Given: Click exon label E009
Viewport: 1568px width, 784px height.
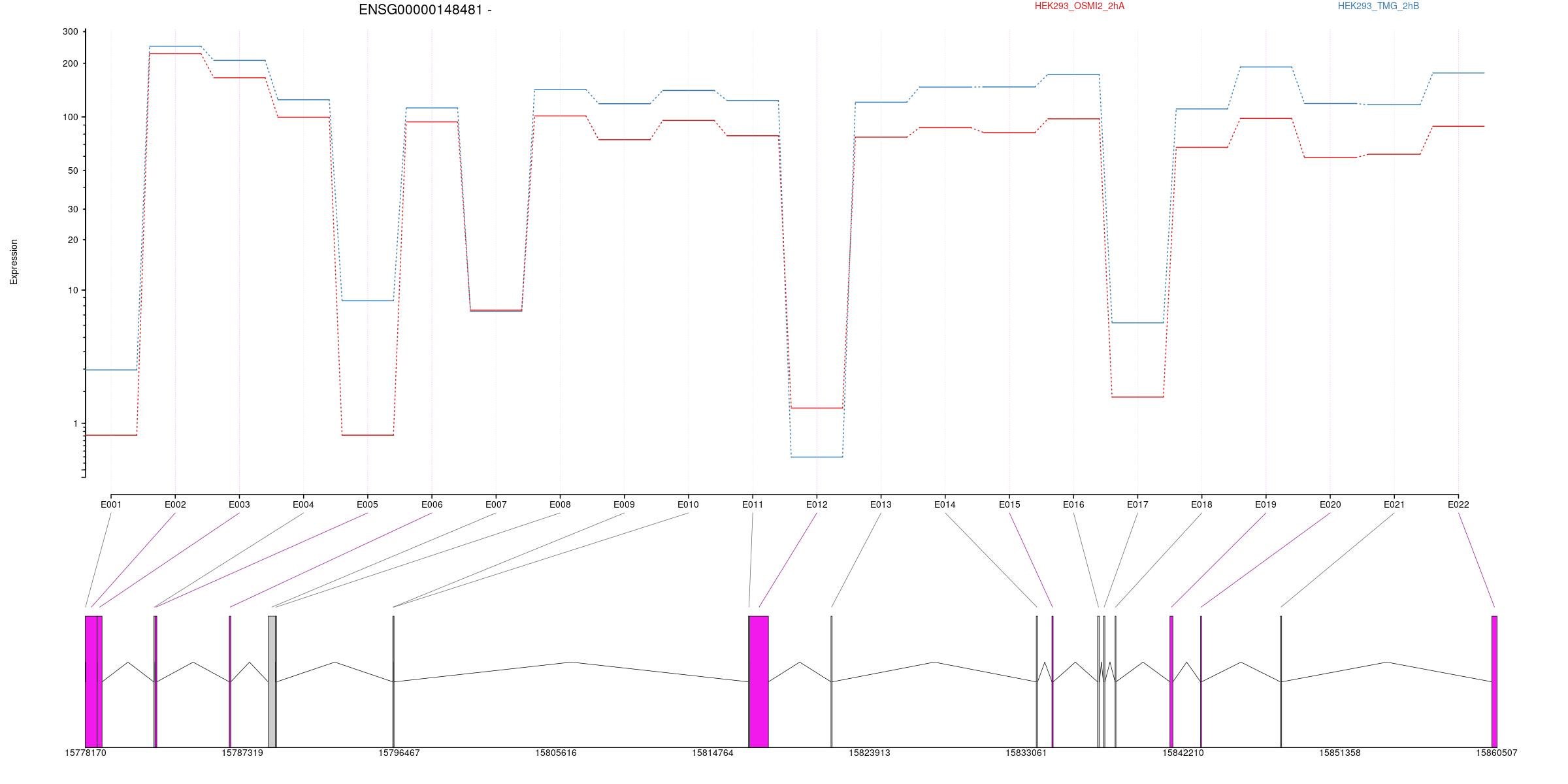Looking at the screenshot, I should click(x=624, y=504).
